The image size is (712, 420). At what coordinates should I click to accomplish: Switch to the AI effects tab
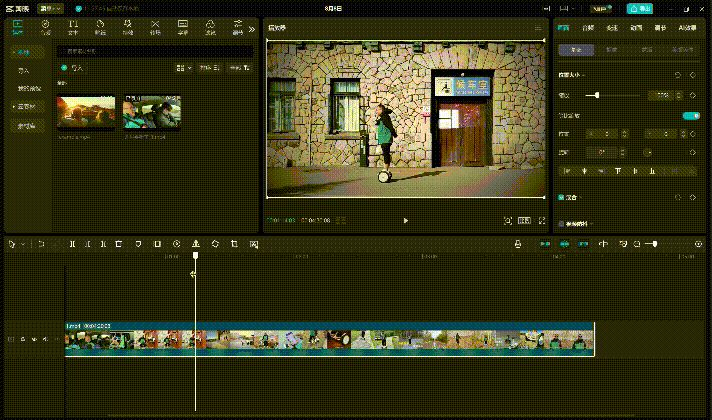[687, 28]
